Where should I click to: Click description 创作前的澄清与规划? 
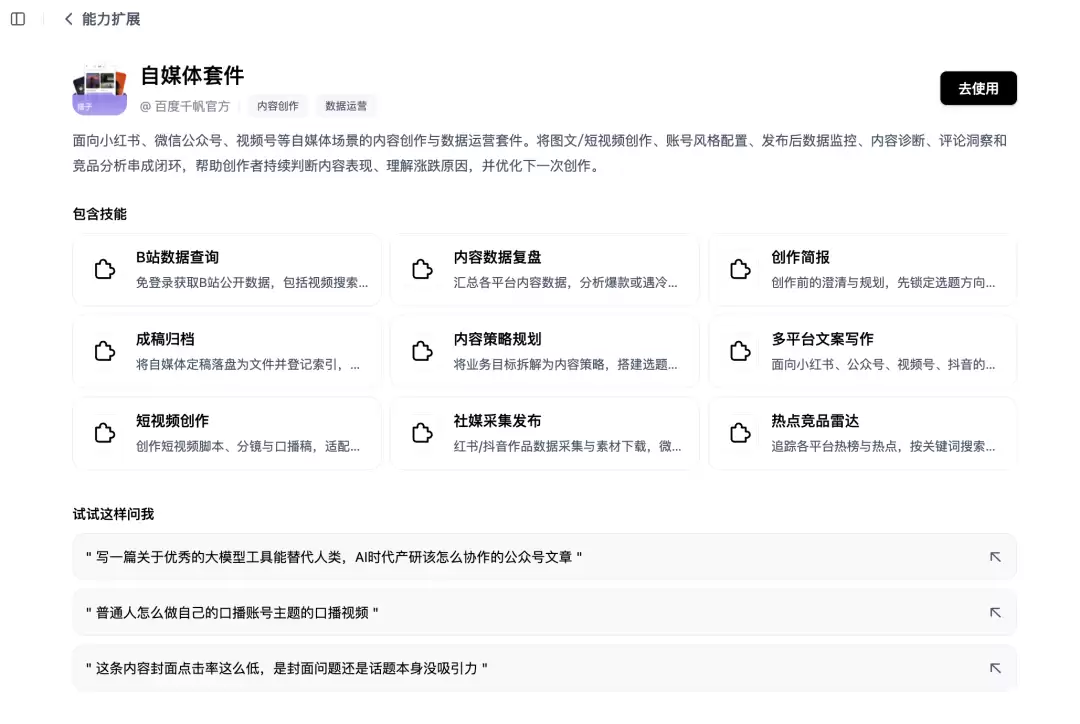883,282
